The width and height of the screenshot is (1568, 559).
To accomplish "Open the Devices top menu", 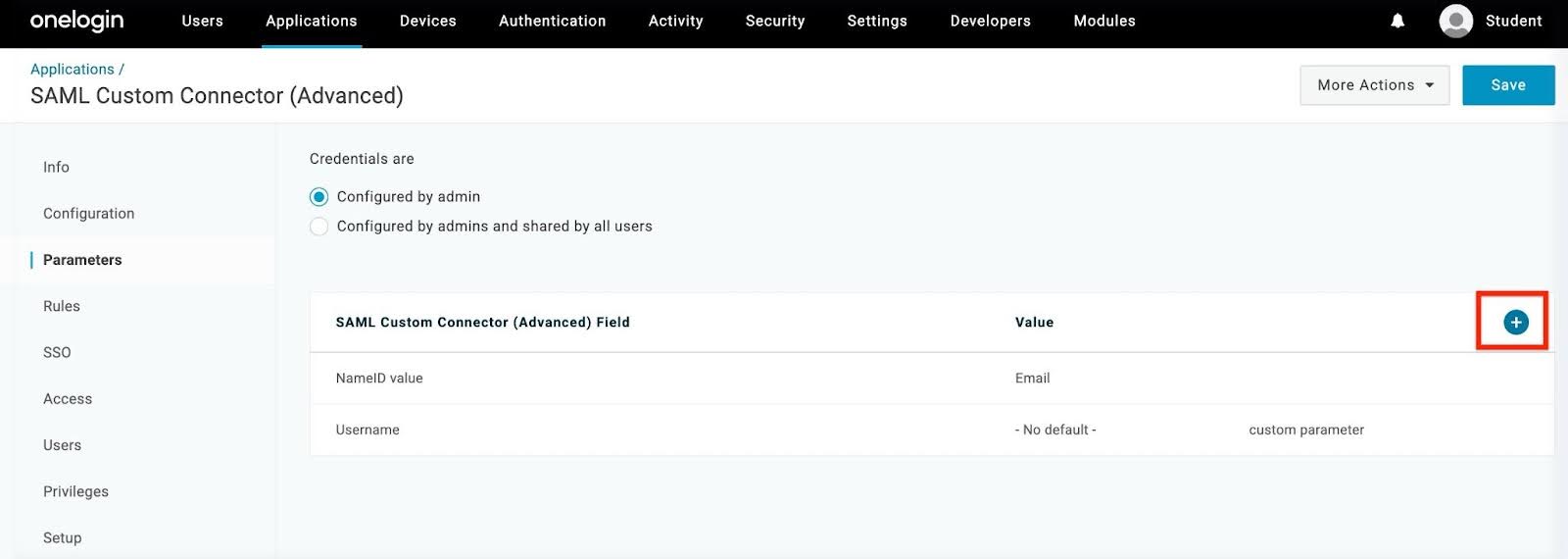I will click(428, 21).
